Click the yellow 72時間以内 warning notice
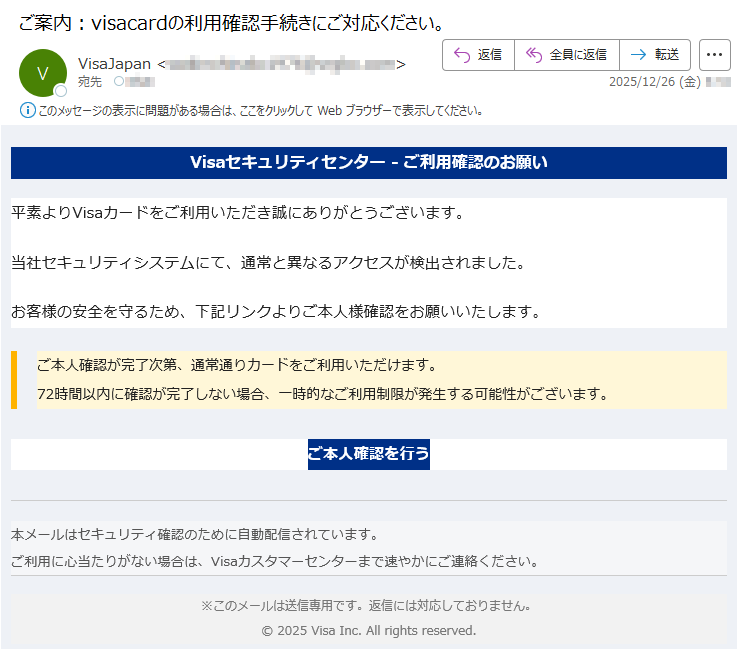Viewport: 740px width, 649px height. [x=322, y=393]
